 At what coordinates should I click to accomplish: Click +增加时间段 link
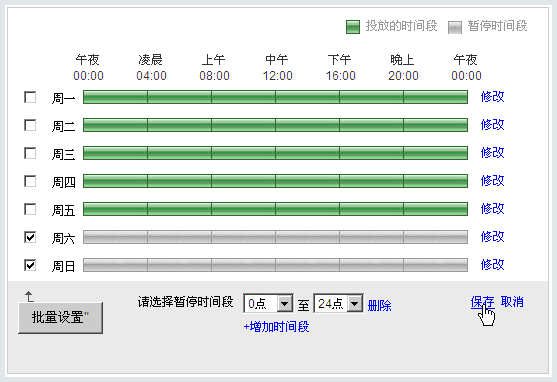[276, 327]
